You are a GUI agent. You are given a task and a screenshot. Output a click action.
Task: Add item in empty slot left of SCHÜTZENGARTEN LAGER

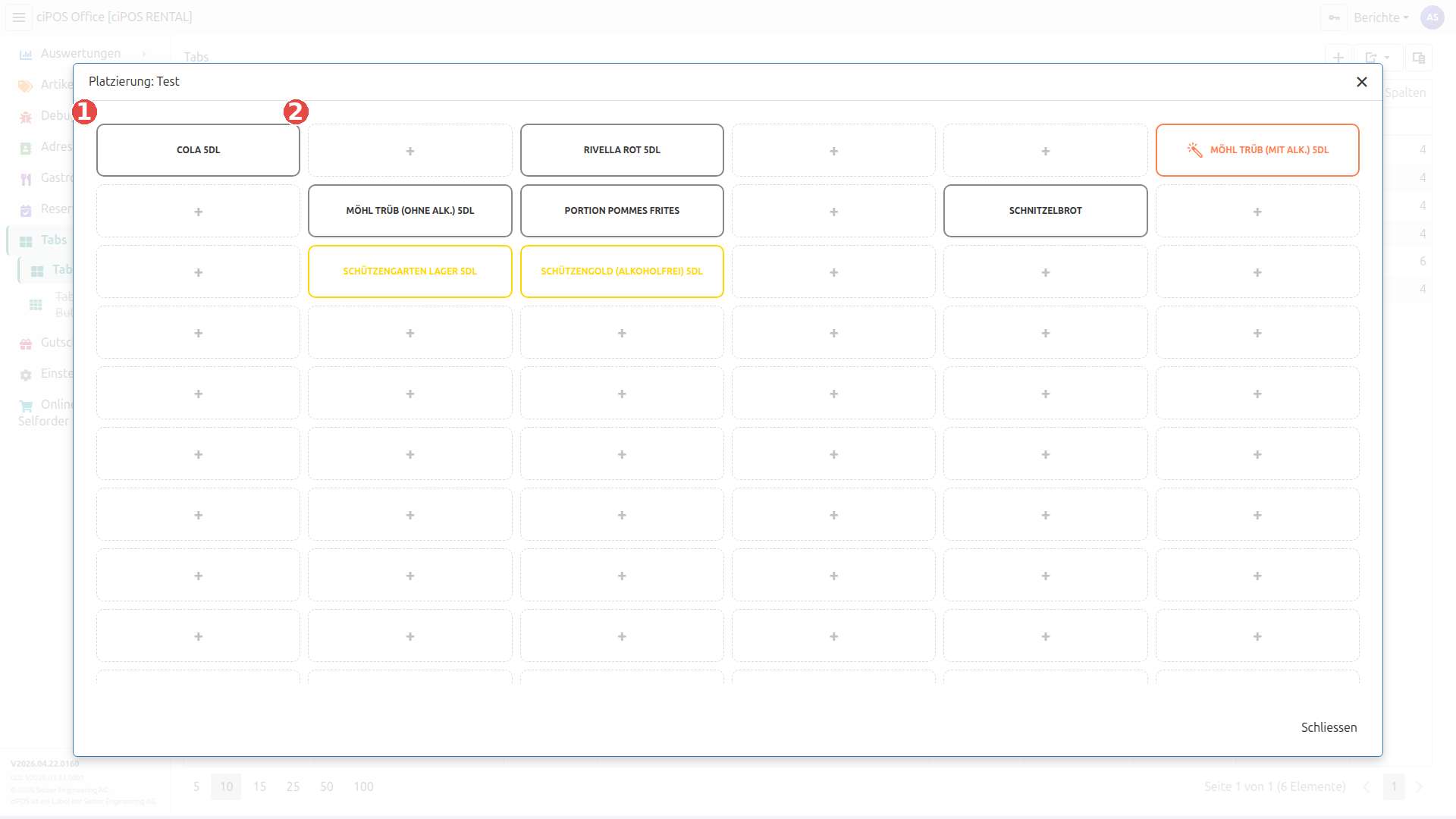(198, 271)
